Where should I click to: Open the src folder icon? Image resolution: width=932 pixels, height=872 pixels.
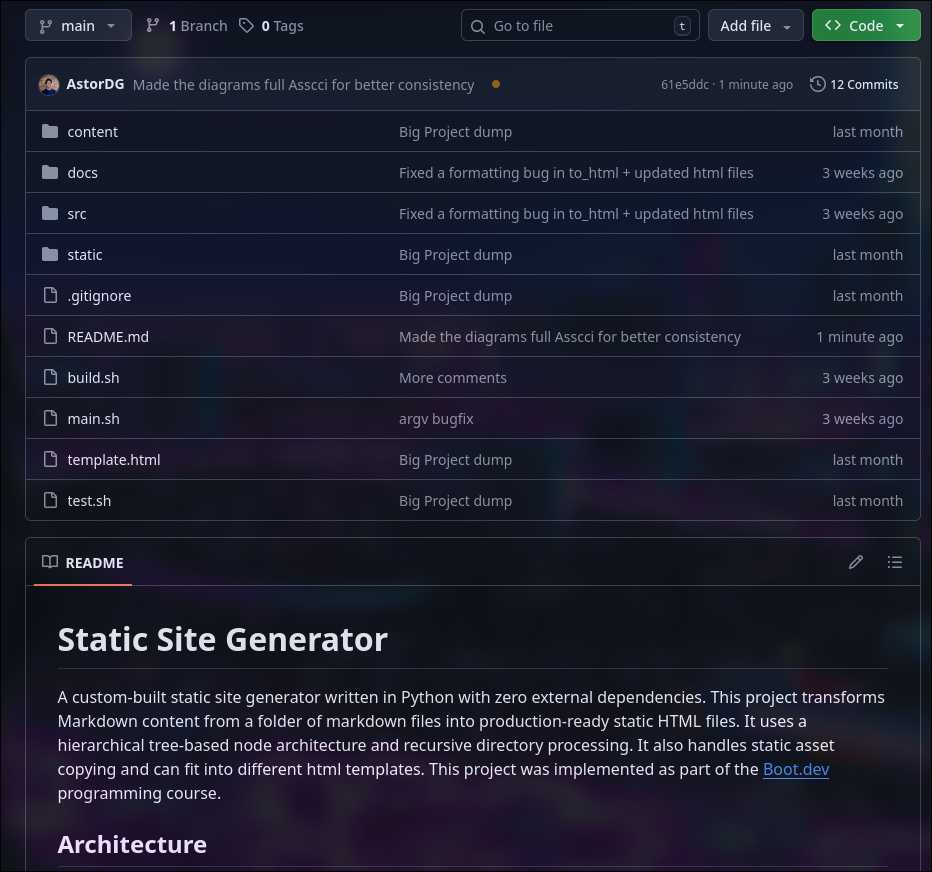pyautogui.click(x=50, y=213)
